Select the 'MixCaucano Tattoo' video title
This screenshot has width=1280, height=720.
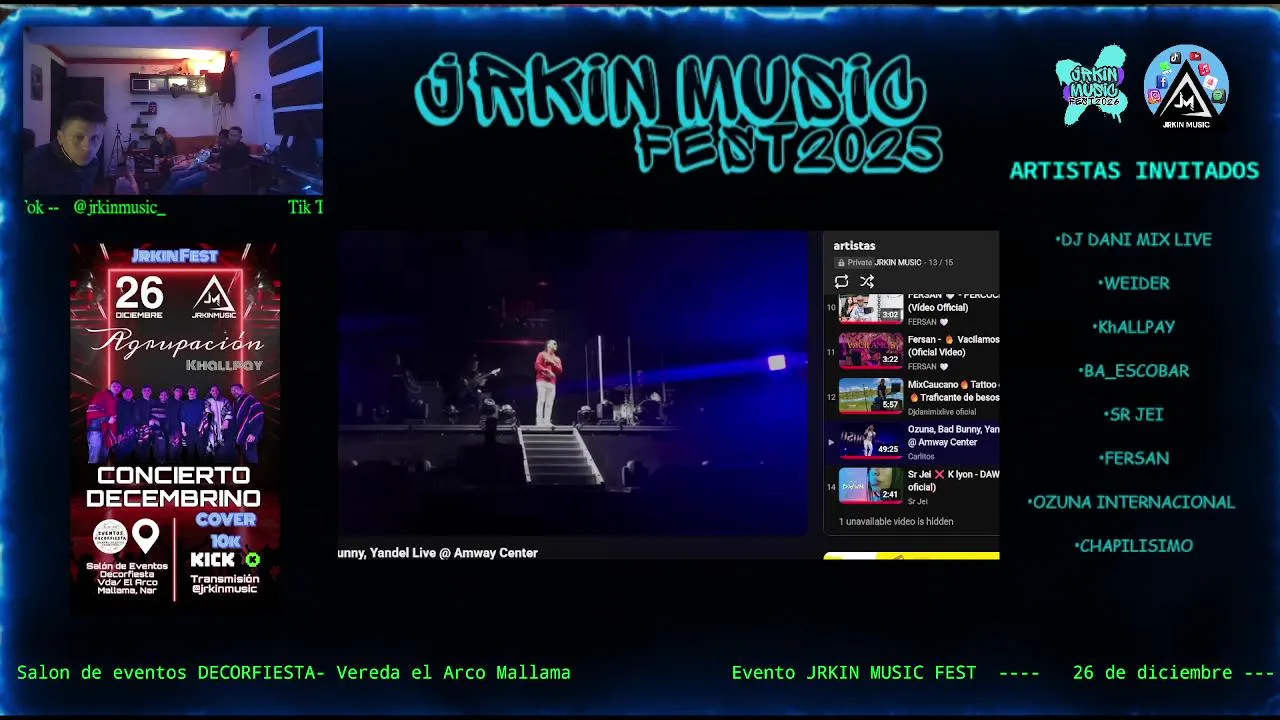953,391
